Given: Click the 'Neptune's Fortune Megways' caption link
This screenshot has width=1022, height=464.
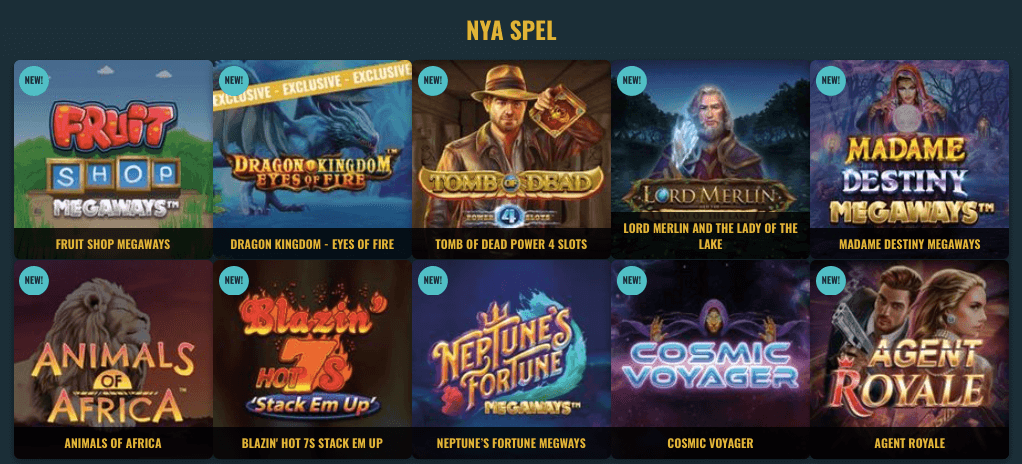Looking at the screenshot, I should pos(511,444).
